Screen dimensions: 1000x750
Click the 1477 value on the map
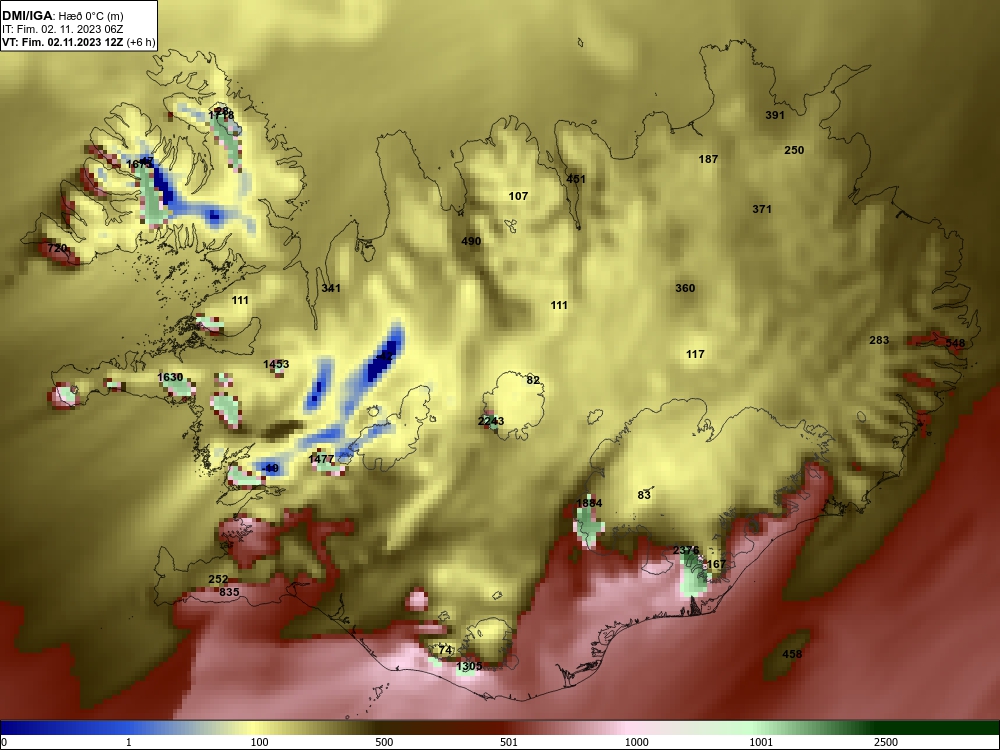point(321,459)
